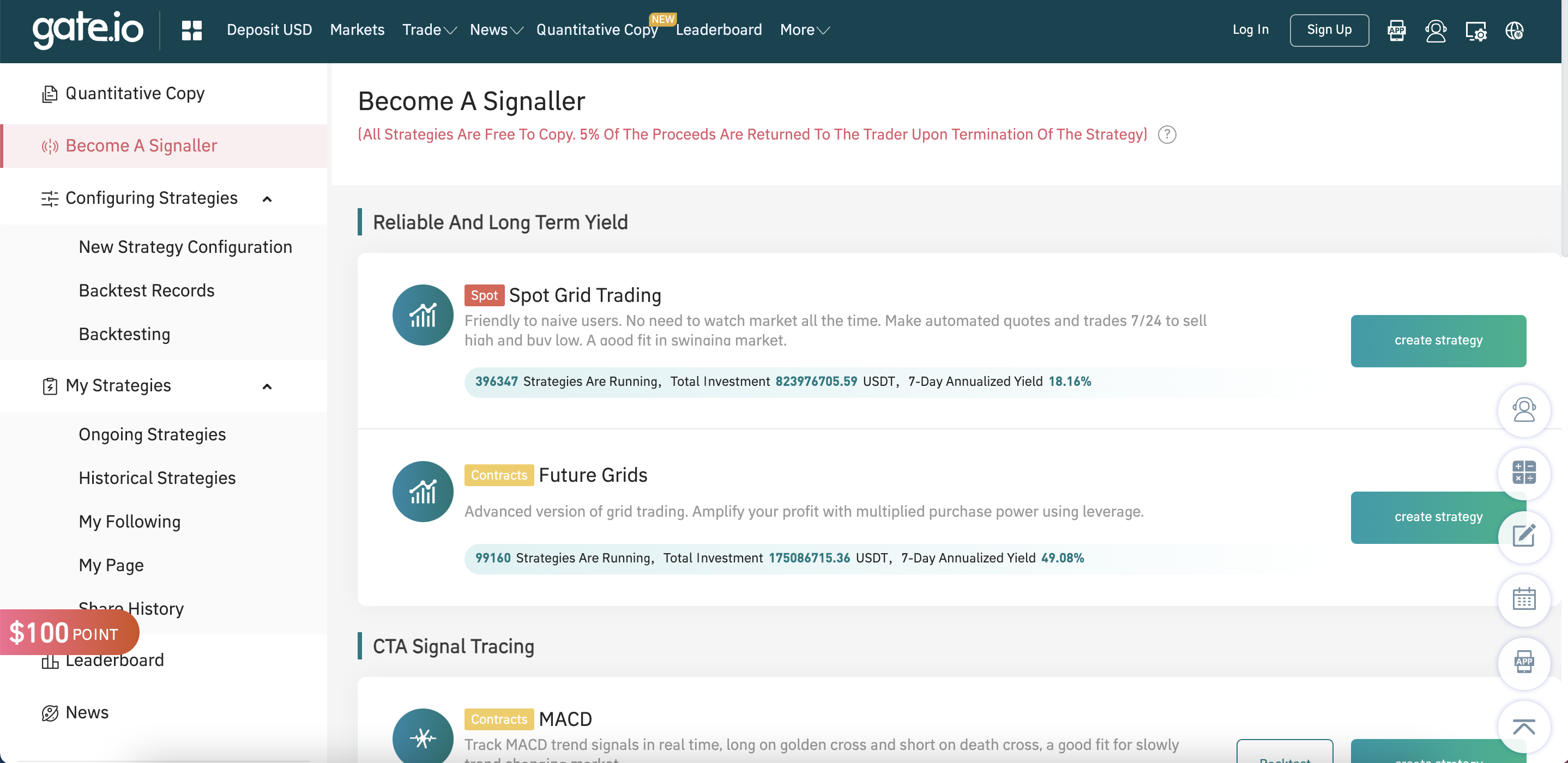Click the page vertical scrollbar
The height and width of the screenshot is (763, 1568).
pyautogui.click(x=1564, y=160)
